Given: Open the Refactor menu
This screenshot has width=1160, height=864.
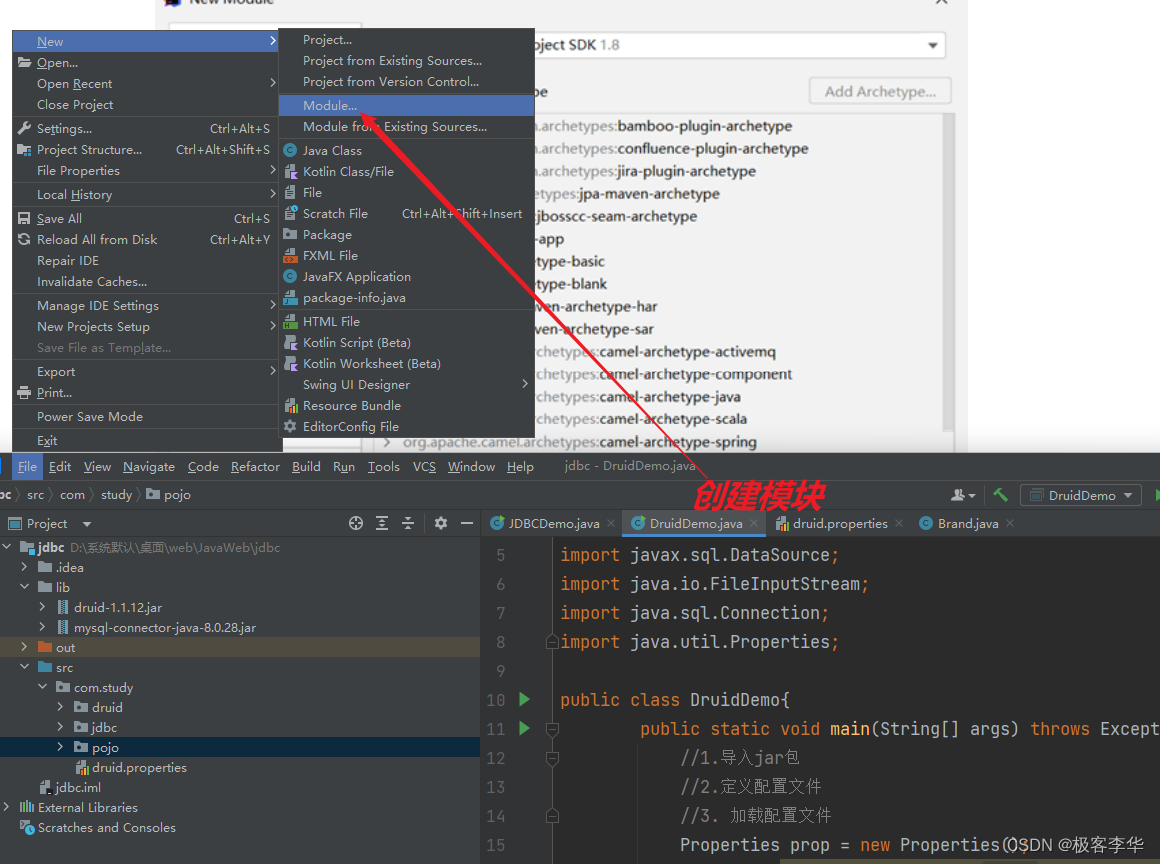Looking at the screenshot, I should [255, 467].
